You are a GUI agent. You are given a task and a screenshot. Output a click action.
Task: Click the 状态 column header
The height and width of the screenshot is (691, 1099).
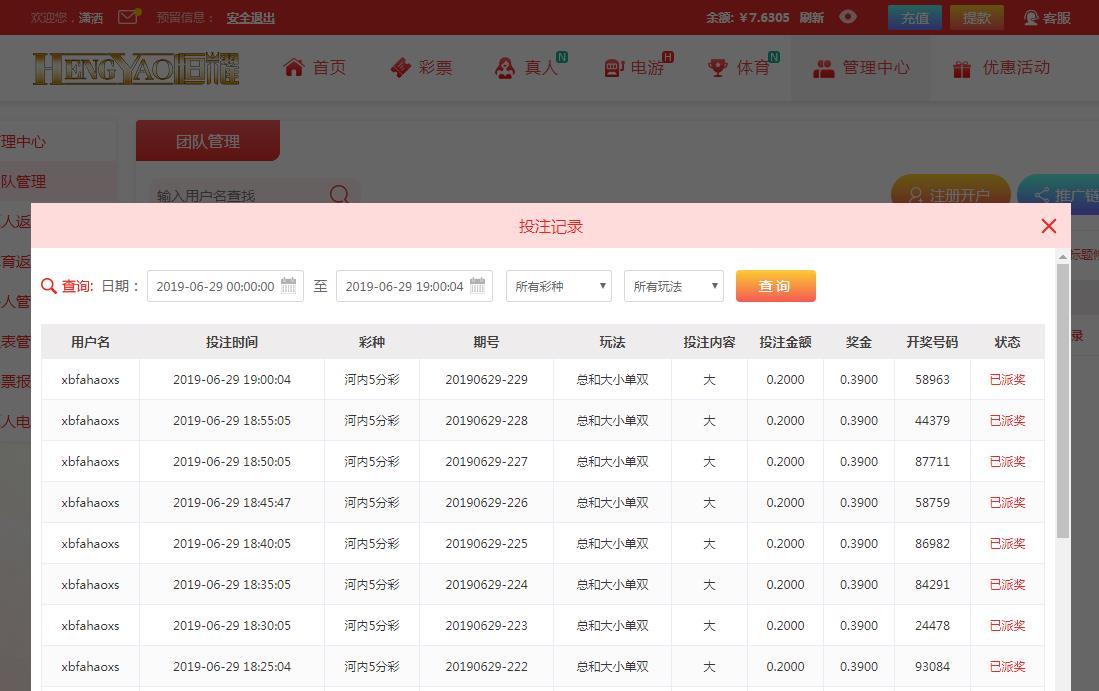[x=1007, y=342]
